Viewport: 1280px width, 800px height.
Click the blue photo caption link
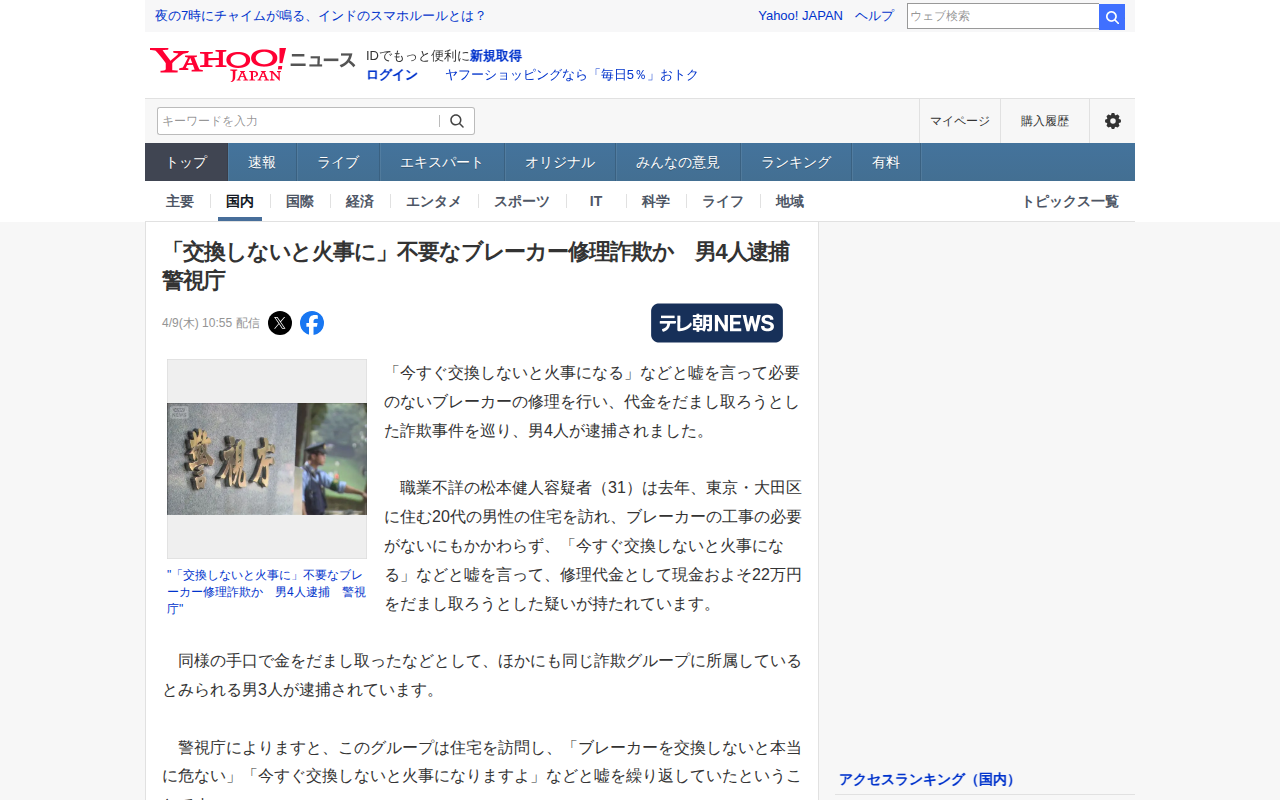[267, 592]
